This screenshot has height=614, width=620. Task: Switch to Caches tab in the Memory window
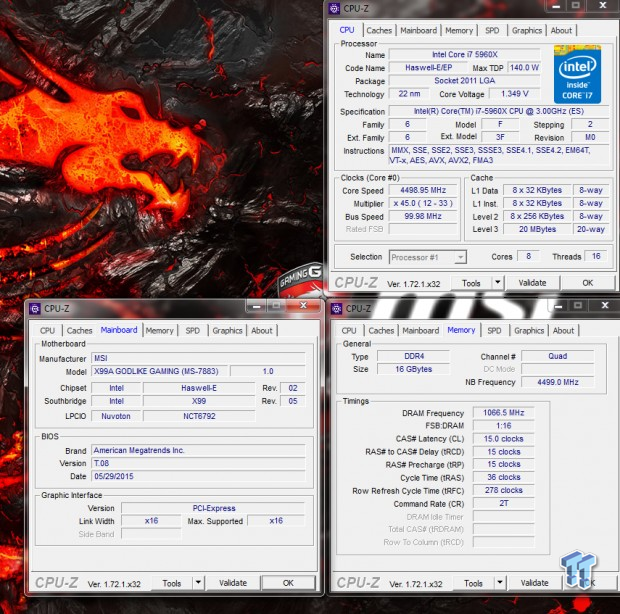[x=381, y=331]
